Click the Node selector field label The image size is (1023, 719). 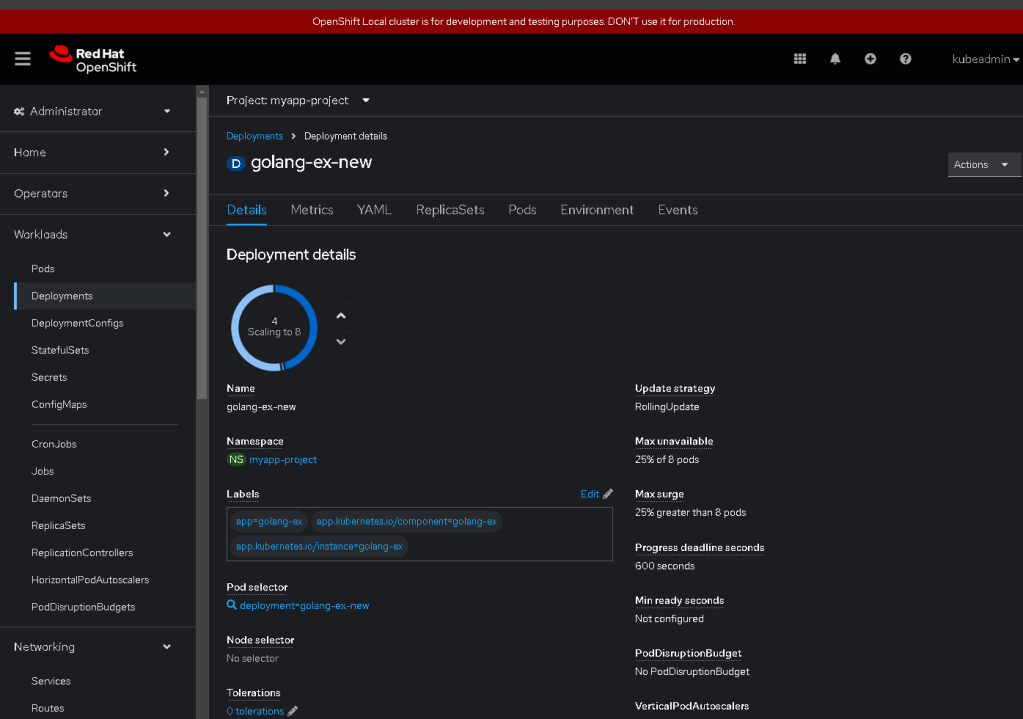(260, 640)
